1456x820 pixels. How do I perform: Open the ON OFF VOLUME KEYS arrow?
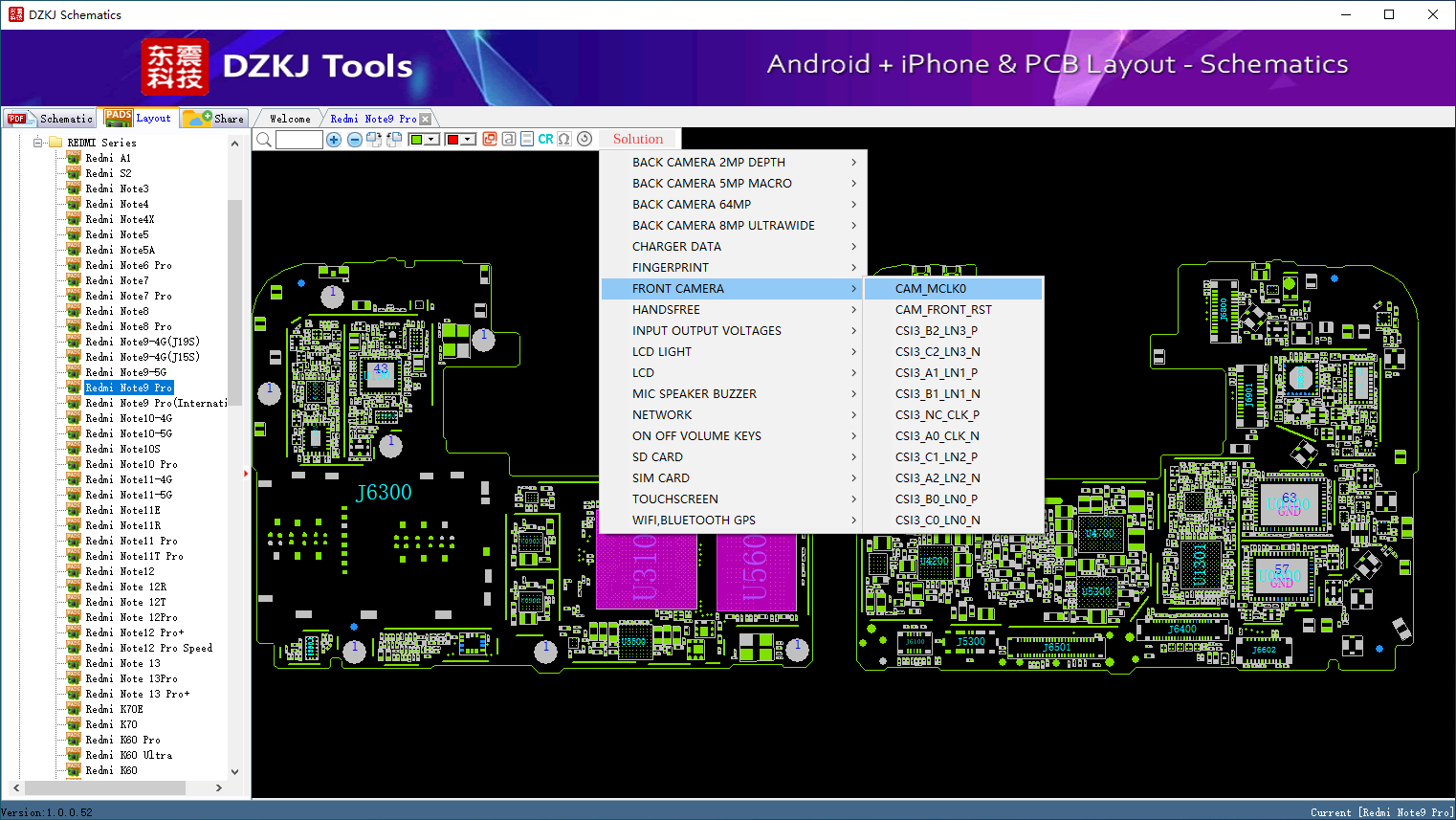click(853, 436)
